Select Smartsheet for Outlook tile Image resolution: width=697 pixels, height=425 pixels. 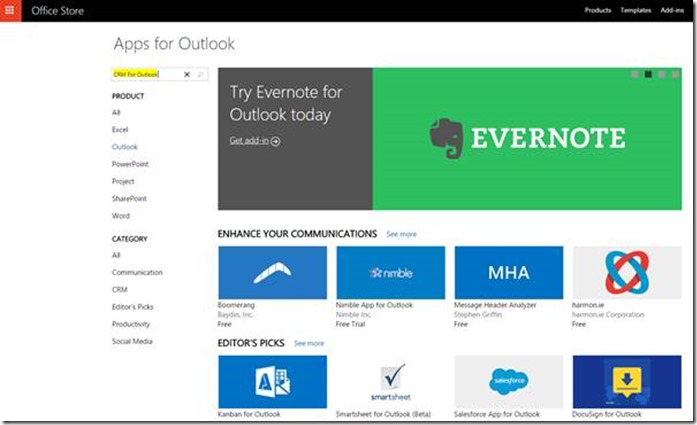[x=390, y=381]
